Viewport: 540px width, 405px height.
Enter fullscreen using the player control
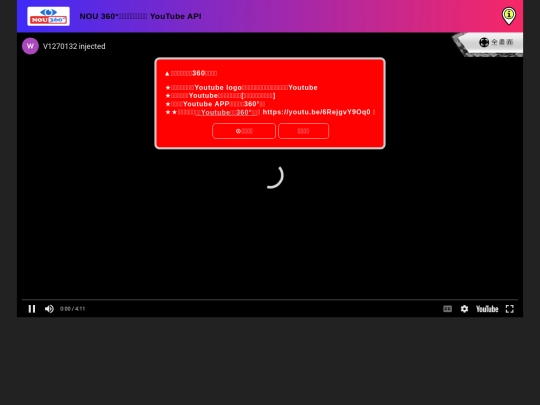(510, 309)
